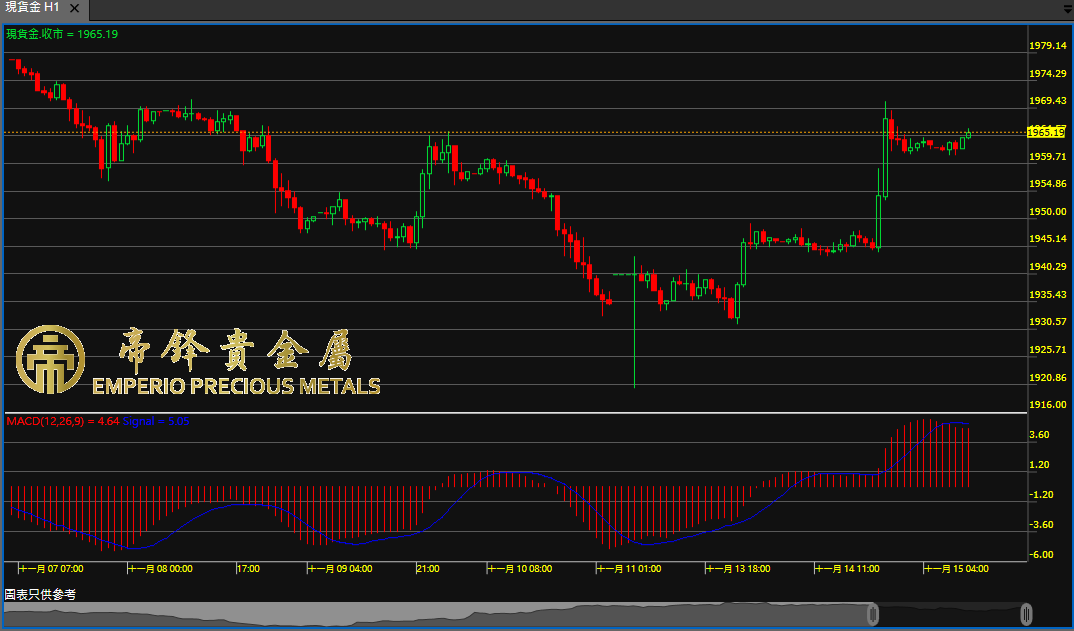Image resolution: width=1074 pixels, height=631 pixels.
Task: Click the 十一月 10 08:00 time label
Action: pyautogui.click(x=520, y=569)
